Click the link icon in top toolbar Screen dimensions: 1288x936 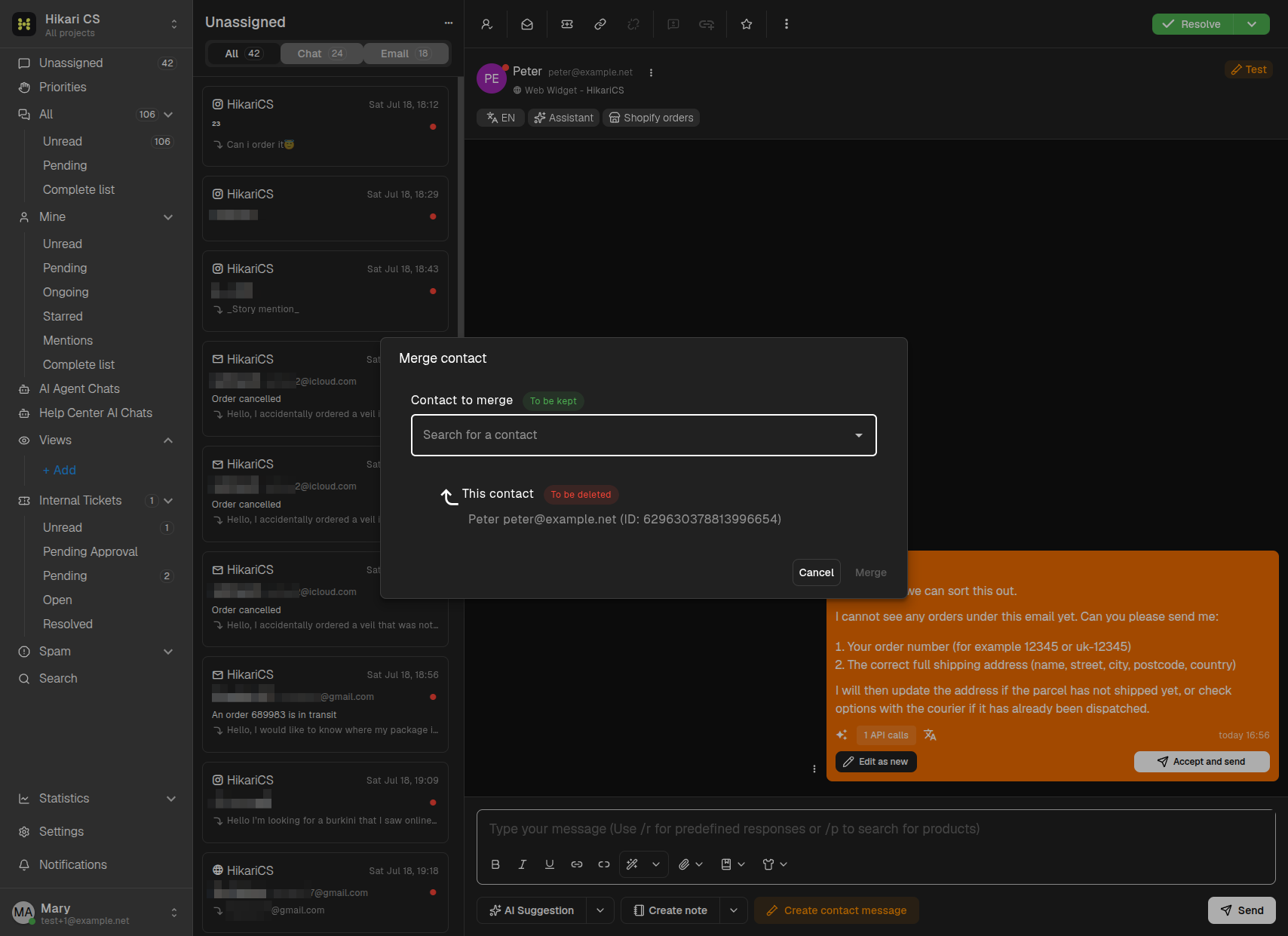pos(600,24)
